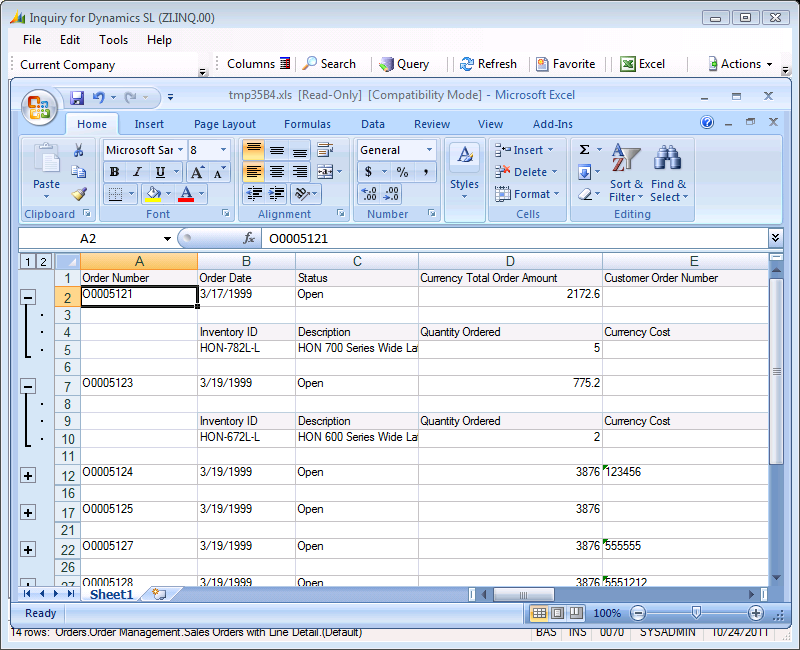This screenshot has height=650, width=800.
Task: Open the Tools menu
Action: click(113, 40)
